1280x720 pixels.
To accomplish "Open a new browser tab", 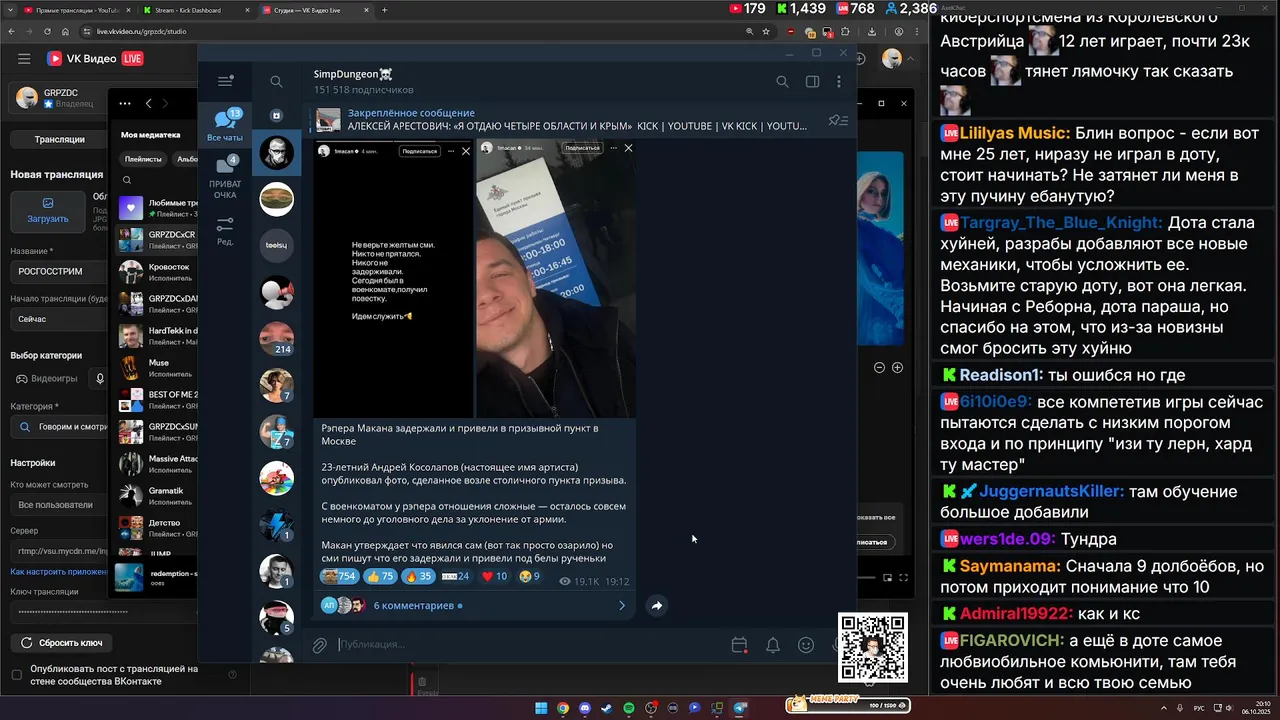I will (384, 10).
